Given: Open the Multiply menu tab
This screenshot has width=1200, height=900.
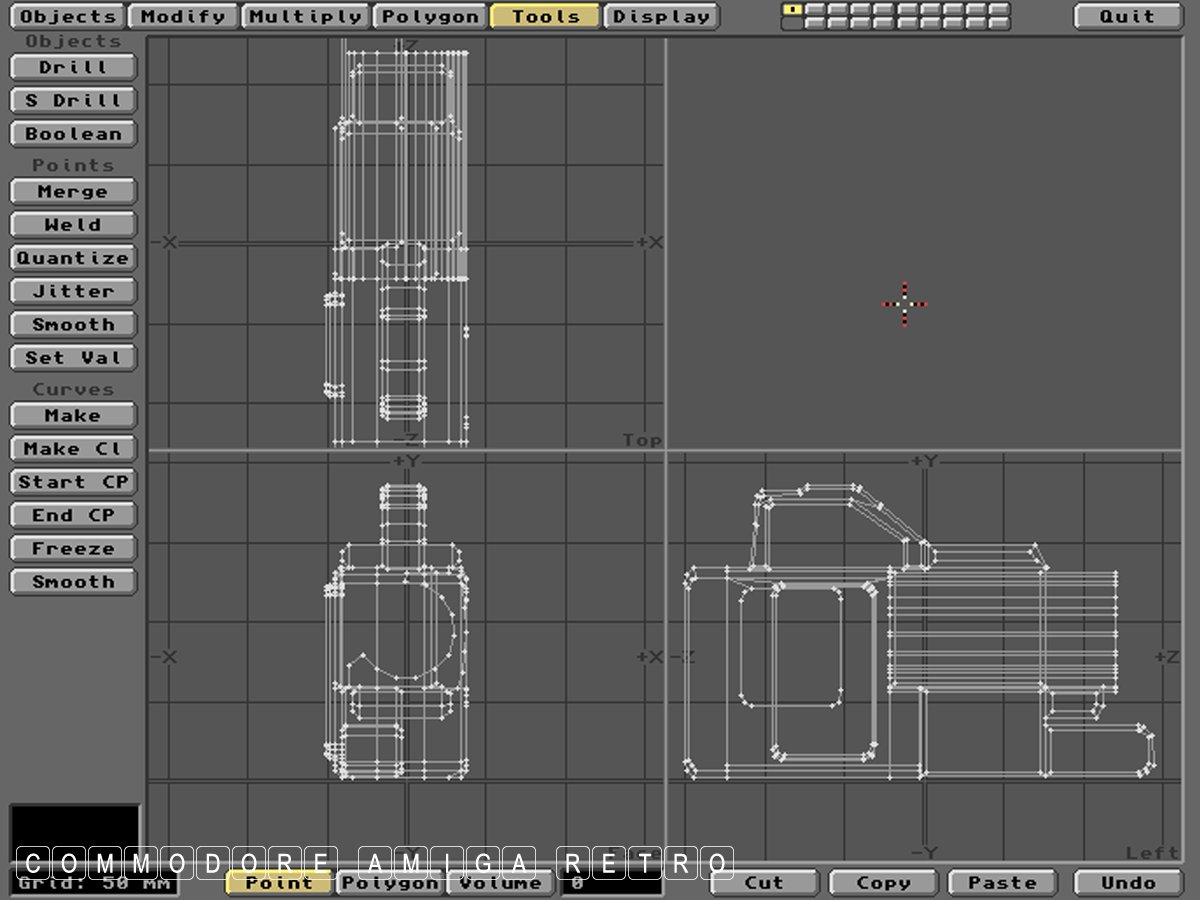Looking at the screenshot, I should 305,16.
